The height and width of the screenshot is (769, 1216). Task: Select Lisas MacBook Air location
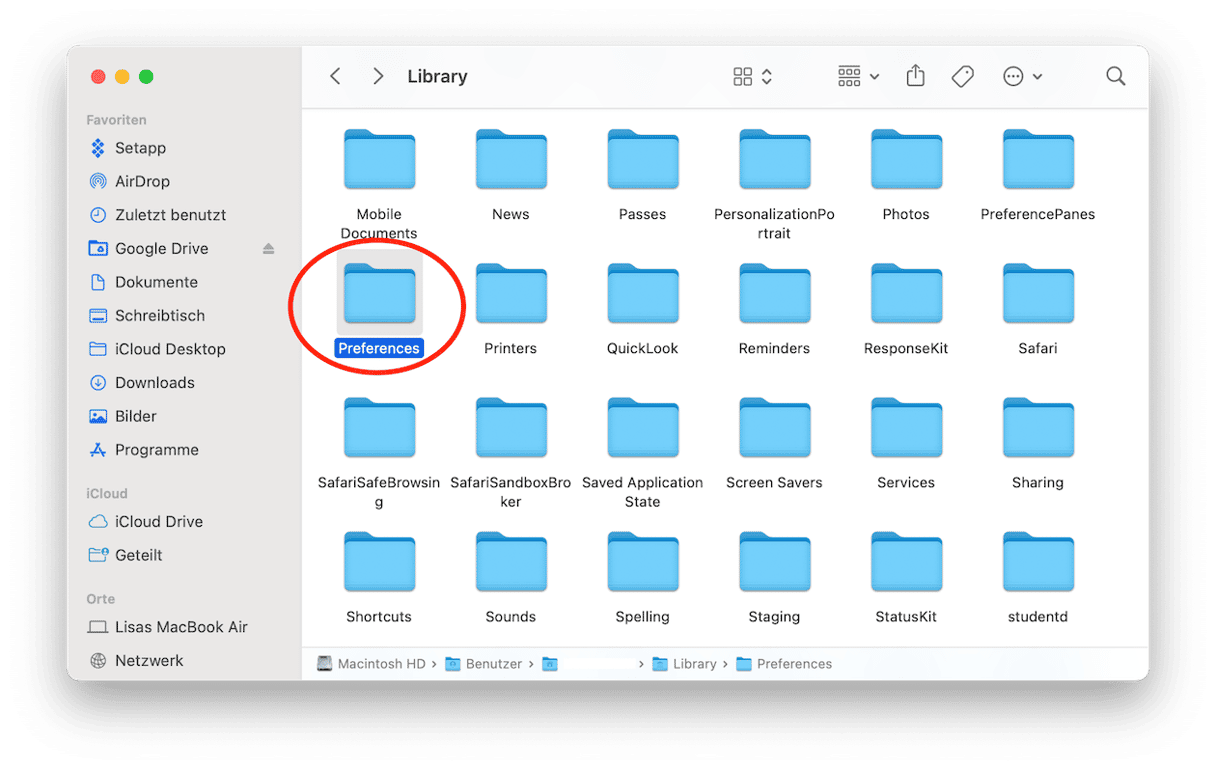[x=181, y=627]
